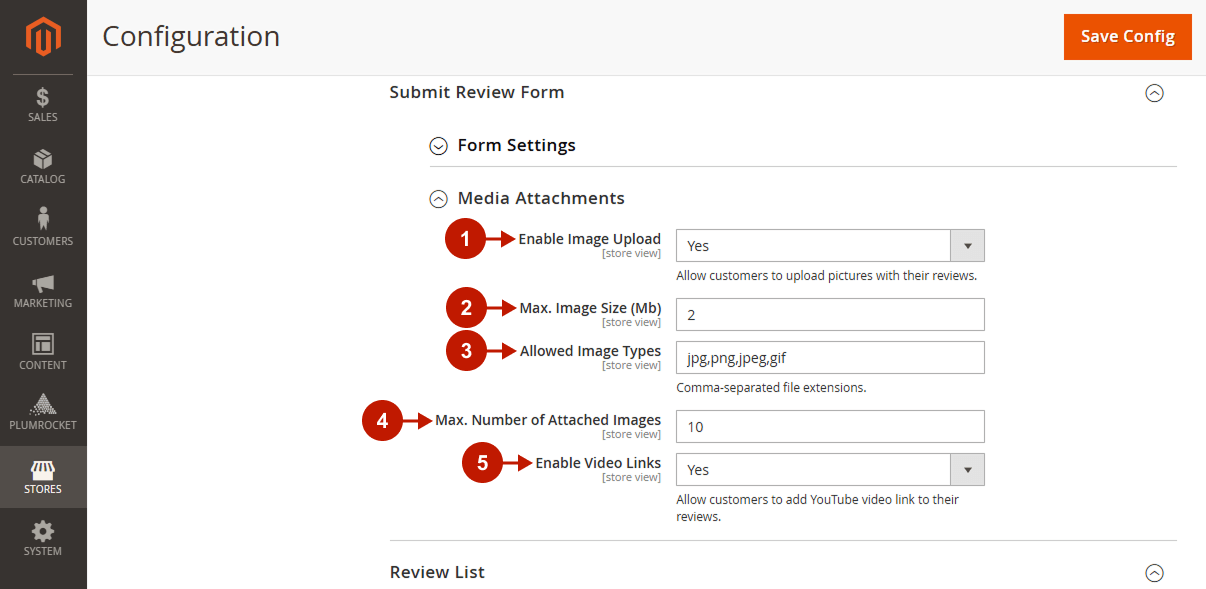Open the Customers sidebar icon
This screenshot has height=589, width=1206.
coord(43,219)
